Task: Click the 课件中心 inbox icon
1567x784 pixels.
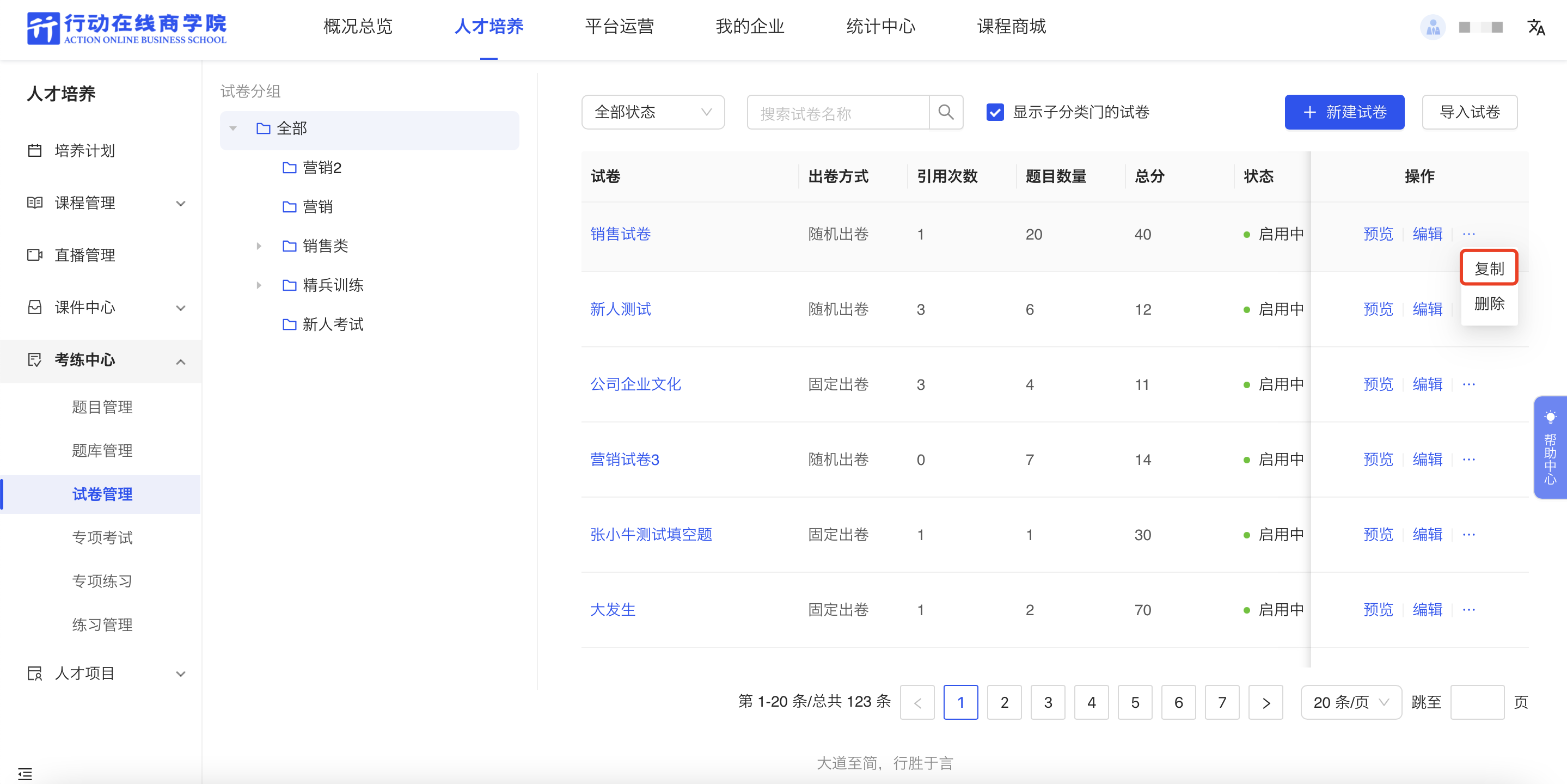Action: (35, 307)
